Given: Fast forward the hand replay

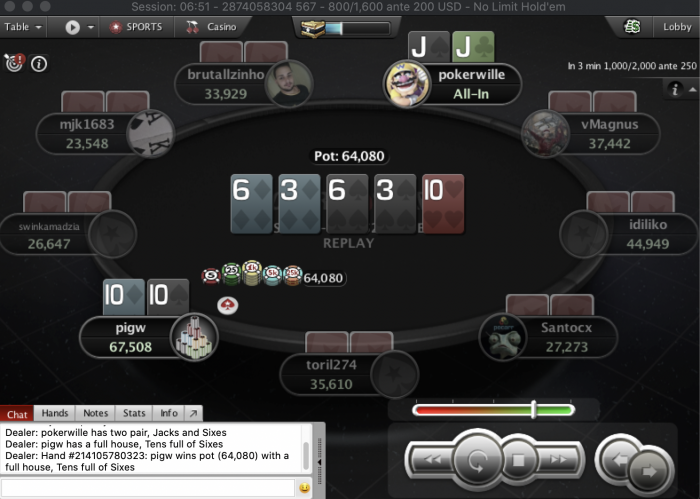Looking at the screenshot, I should pos(558,459).
